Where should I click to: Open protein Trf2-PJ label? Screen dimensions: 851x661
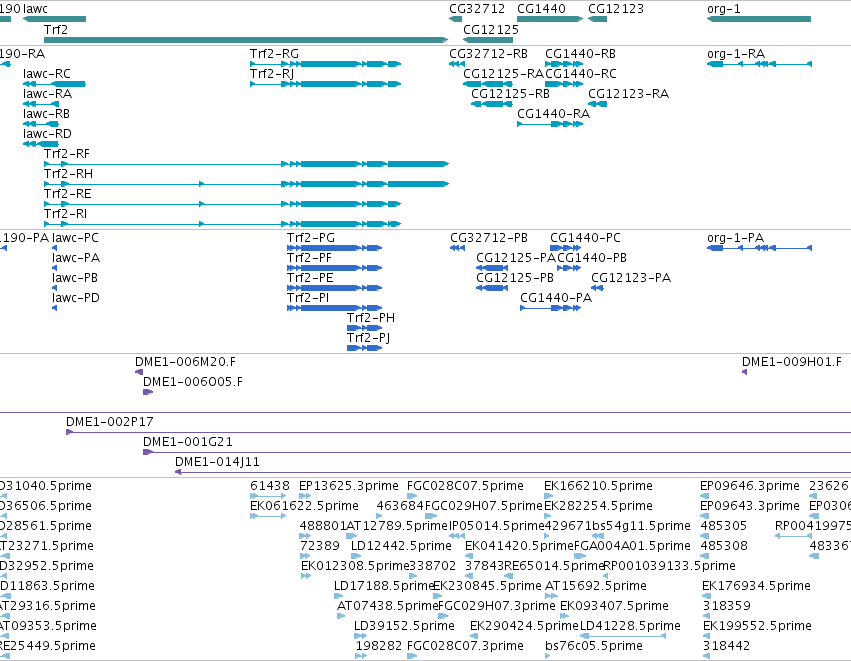(x=369, y=338)
